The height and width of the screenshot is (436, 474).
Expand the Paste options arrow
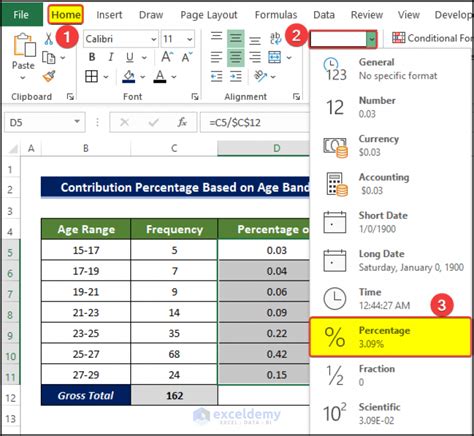coord(23,78)
